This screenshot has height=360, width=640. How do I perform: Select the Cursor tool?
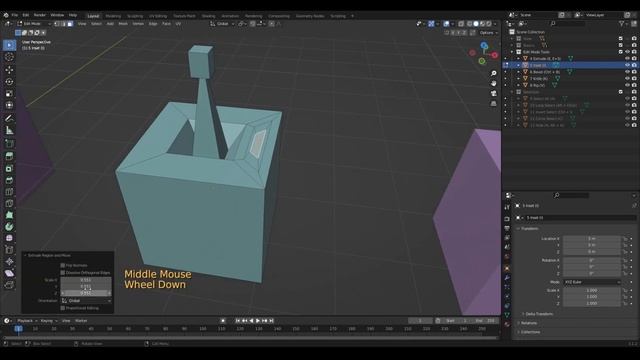coord(9,58)
